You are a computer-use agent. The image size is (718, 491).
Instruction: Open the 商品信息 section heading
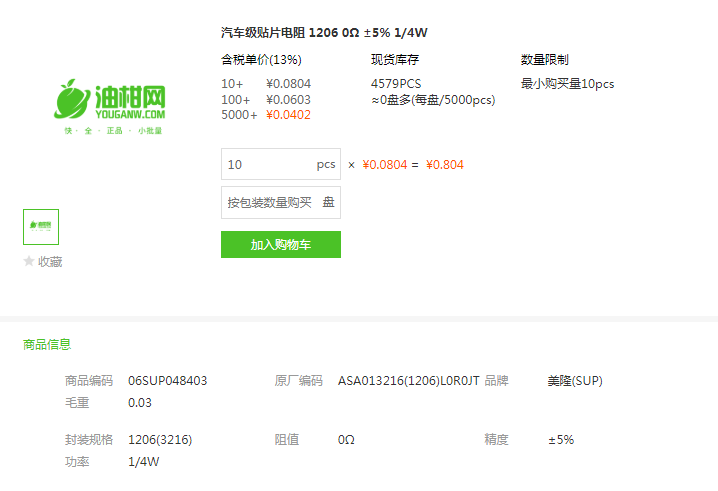tap(47, 344)
